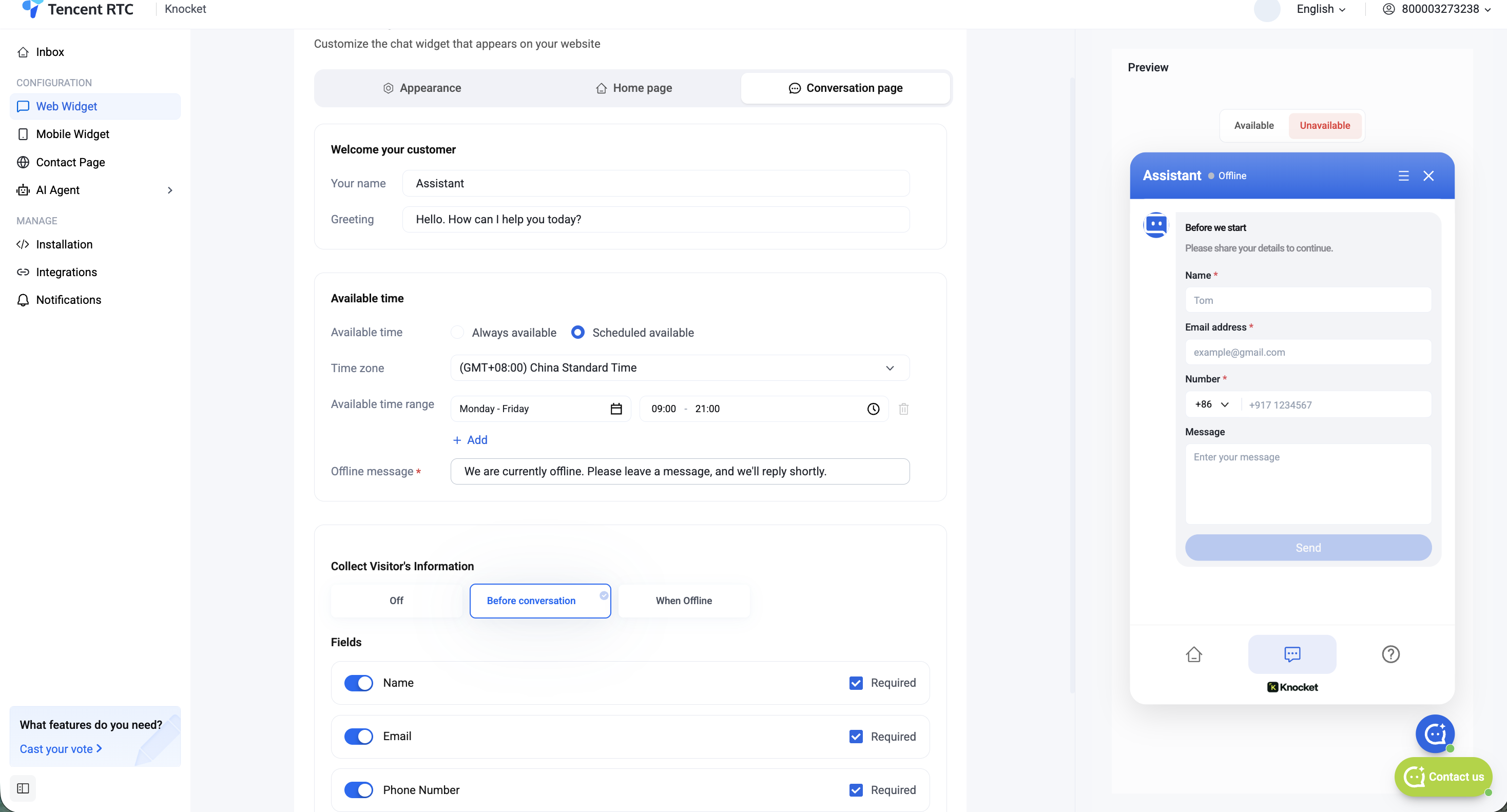The height and width of the screenshot is (812, 1507).
Task: Uncheck Required for Phone Number field
Action: pyautogui.click(x=855, y=790)
